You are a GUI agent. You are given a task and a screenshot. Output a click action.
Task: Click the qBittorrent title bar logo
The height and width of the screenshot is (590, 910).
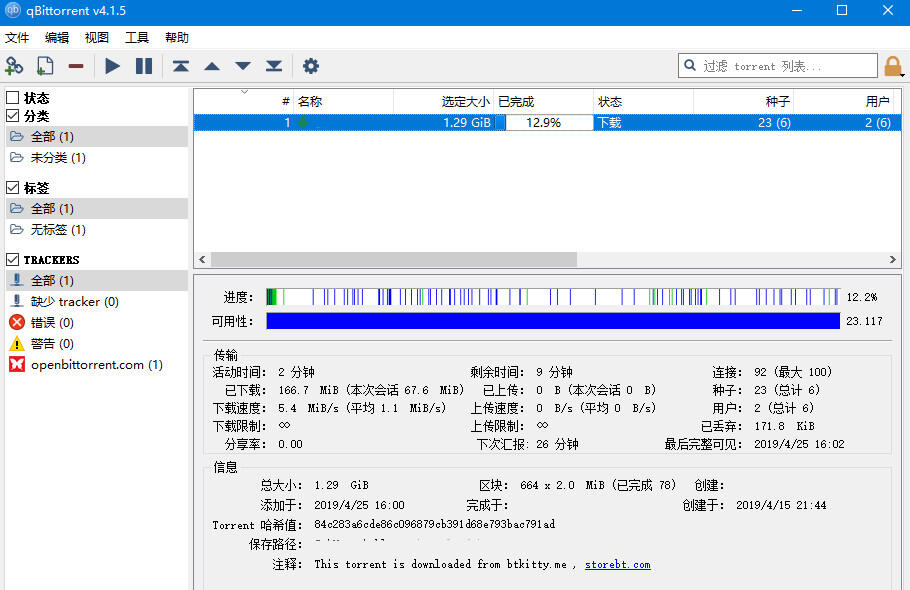click(13, 10)
